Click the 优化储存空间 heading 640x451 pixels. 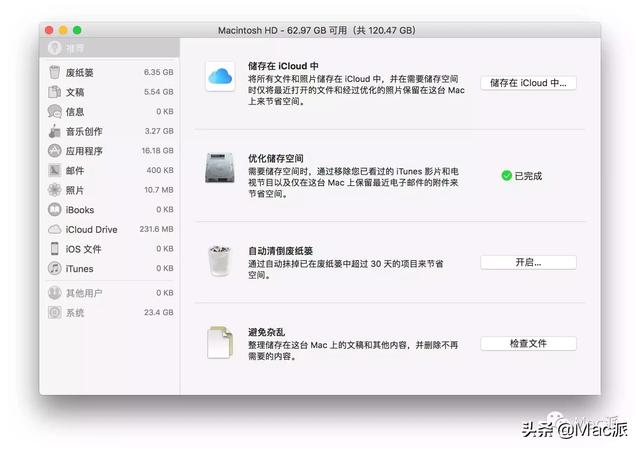[276, 158]
